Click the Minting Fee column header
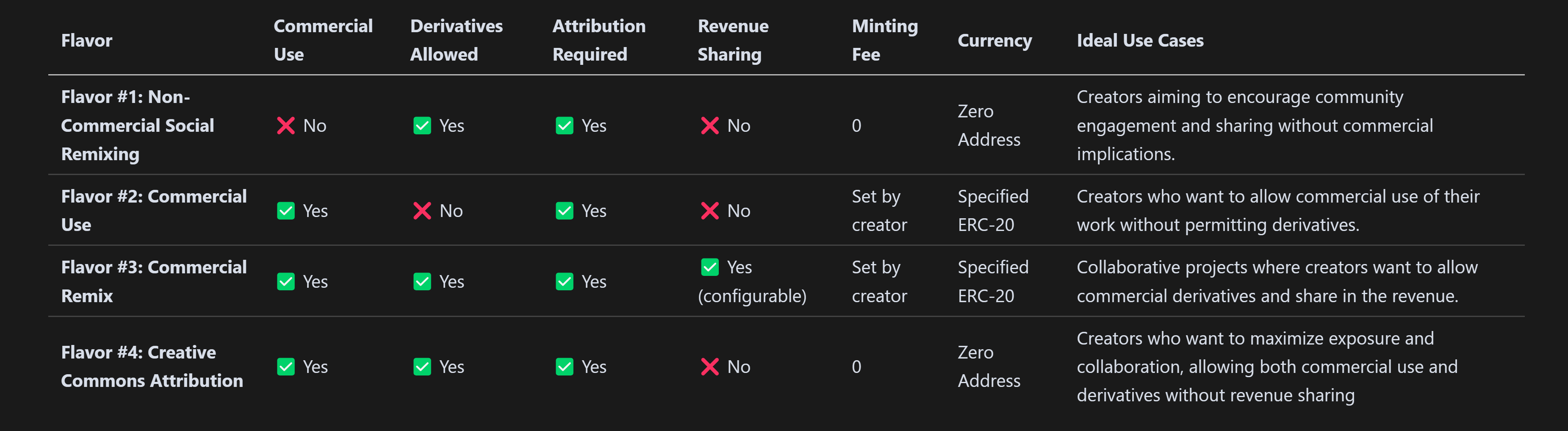Image resolution: width=1568 pixels, height=431 pixels. [885, 40]
